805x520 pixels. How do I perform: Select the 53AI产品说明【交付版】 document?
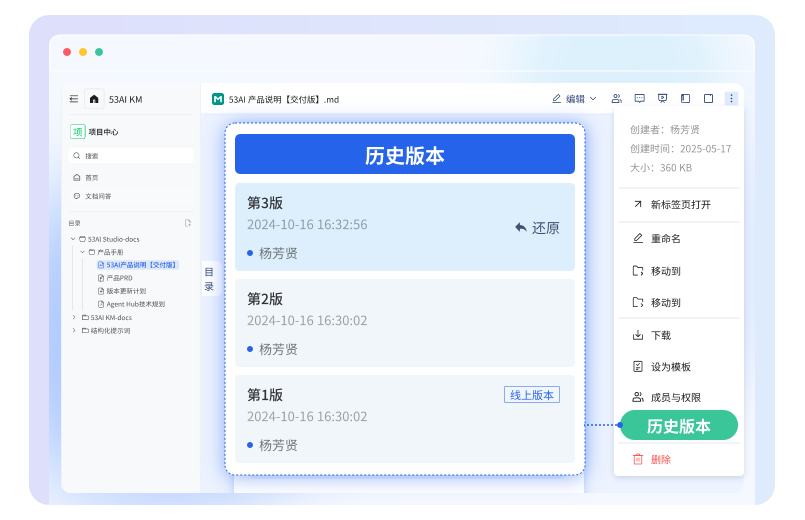coord(138,265)
